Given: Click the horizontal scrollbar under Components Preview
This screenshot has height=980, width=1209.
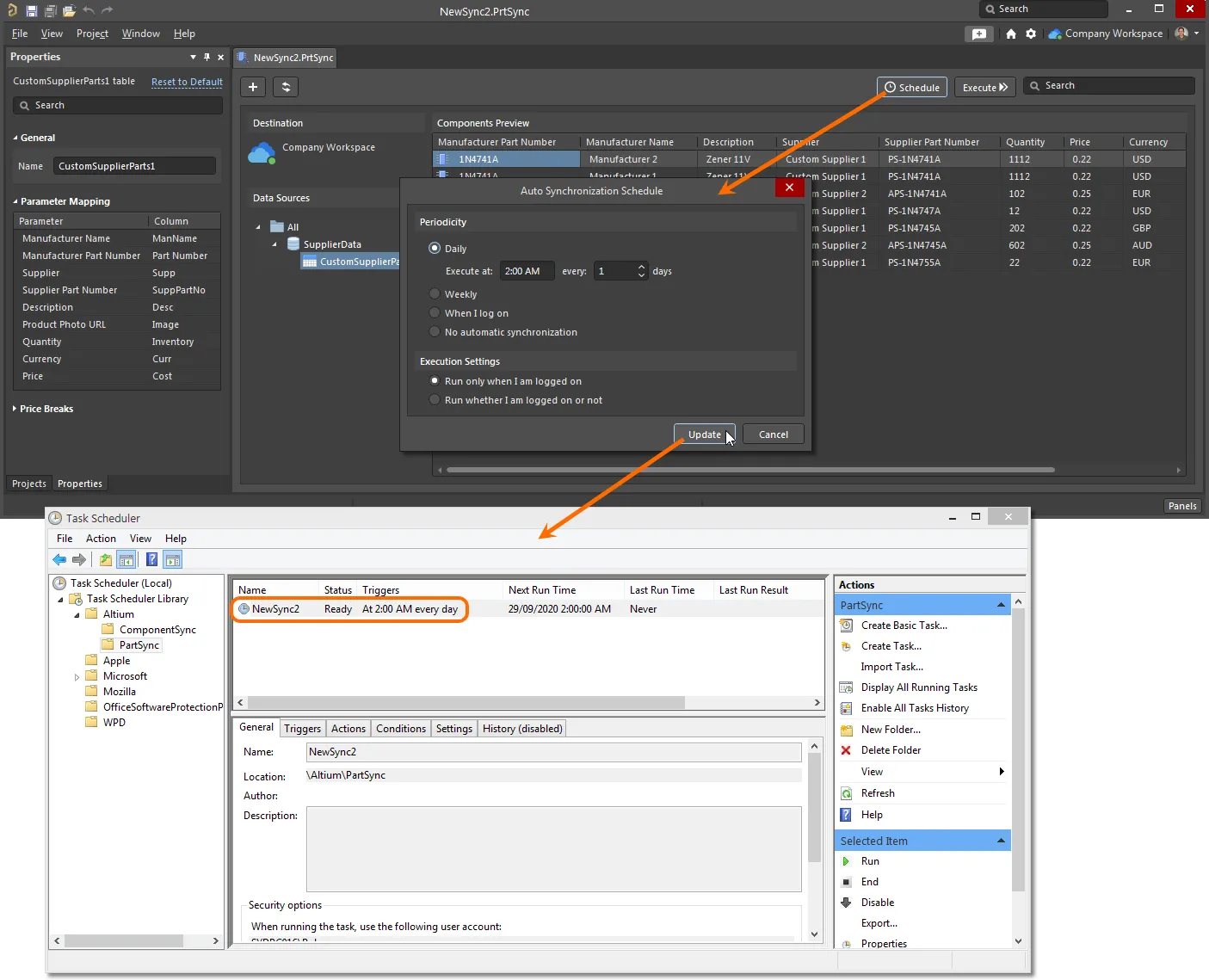Looking at the screenshot, I should click(x=750, y=470).
